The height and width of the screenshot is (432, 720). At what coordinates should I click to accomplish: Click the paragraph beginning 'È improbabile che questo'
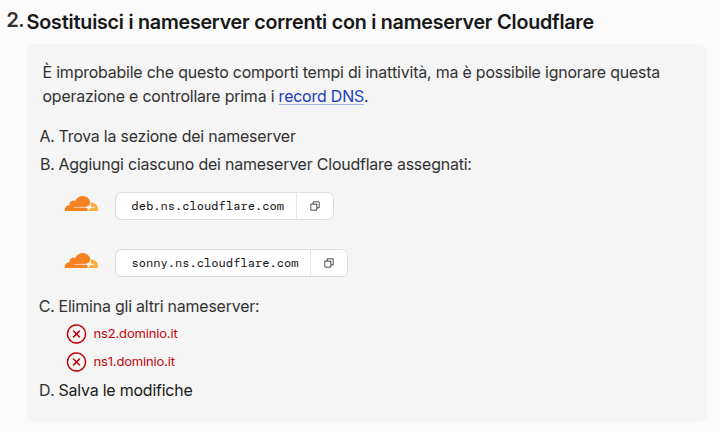click(351, 84)
